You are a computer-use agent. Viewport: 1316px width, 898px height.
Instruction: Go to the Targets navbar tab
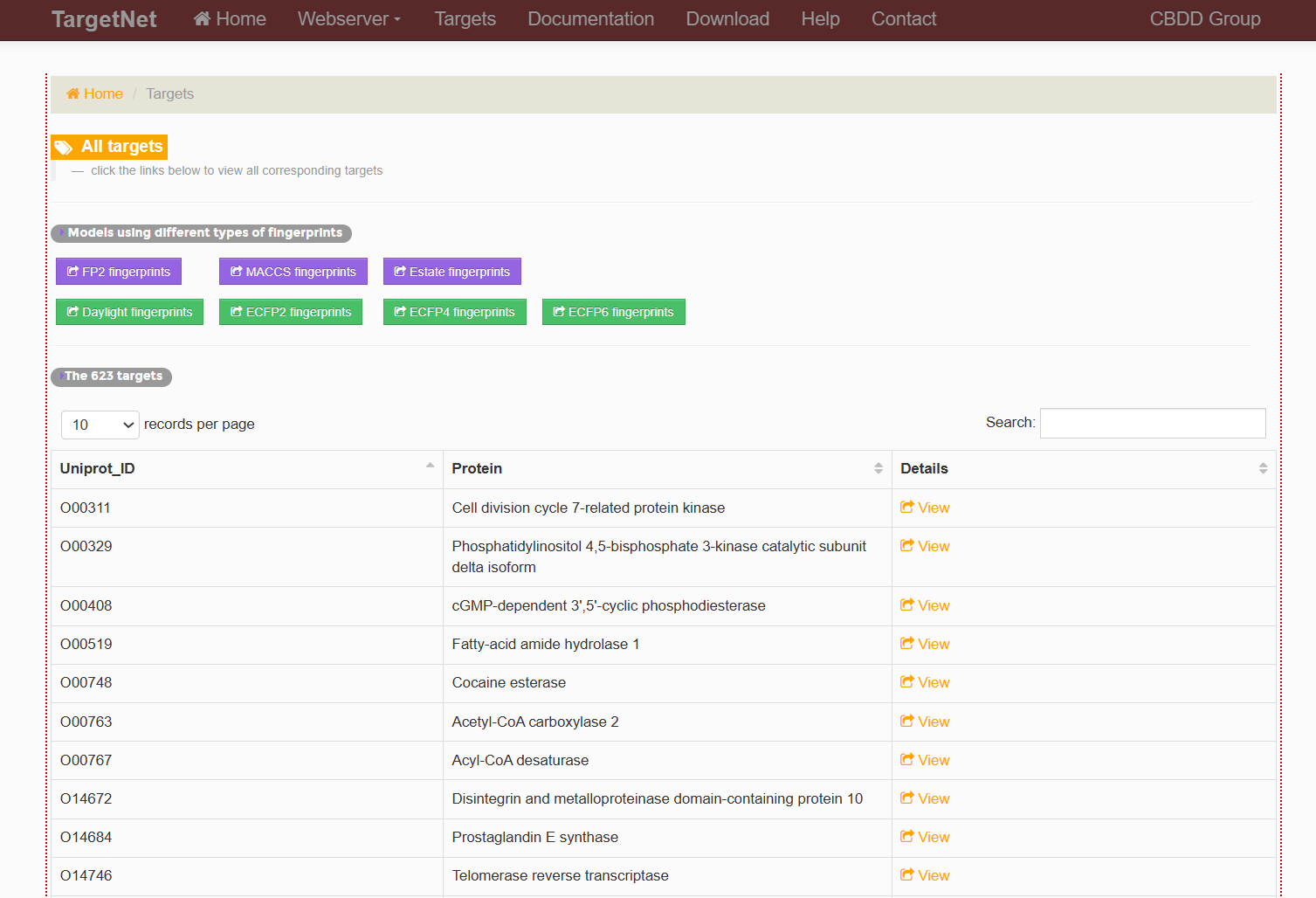465,19
